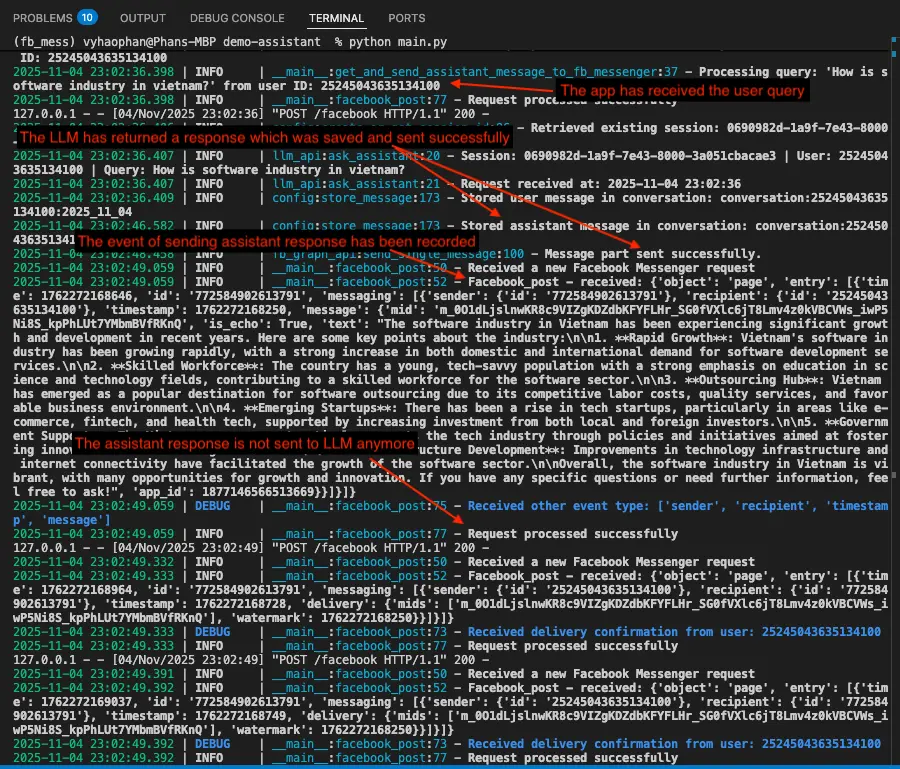Switch to the PROBLEMS tab
Viewport: 900px width, 769px height.
pos(45,17)
